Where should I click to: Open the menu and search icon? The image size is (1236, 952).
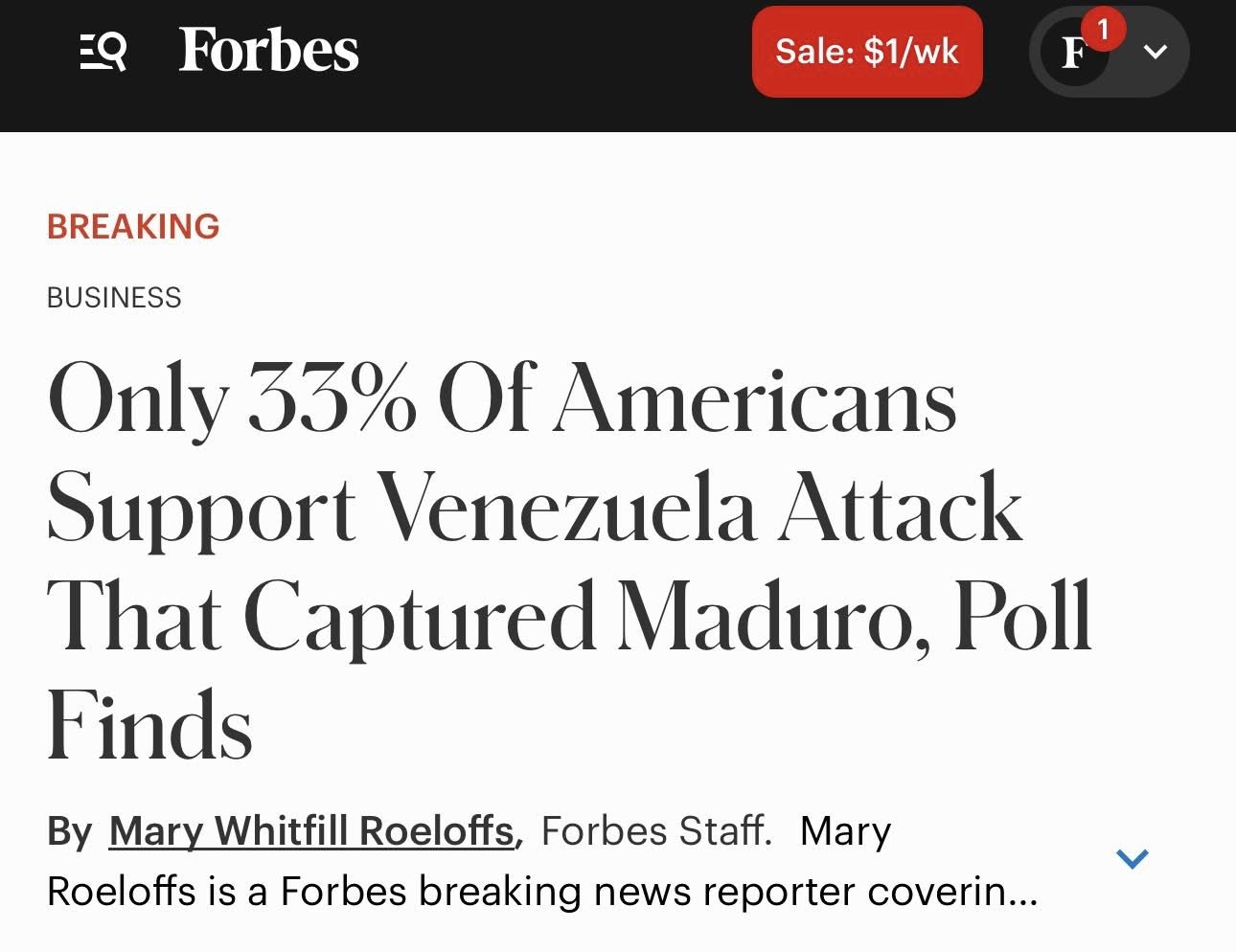(103, 52)
